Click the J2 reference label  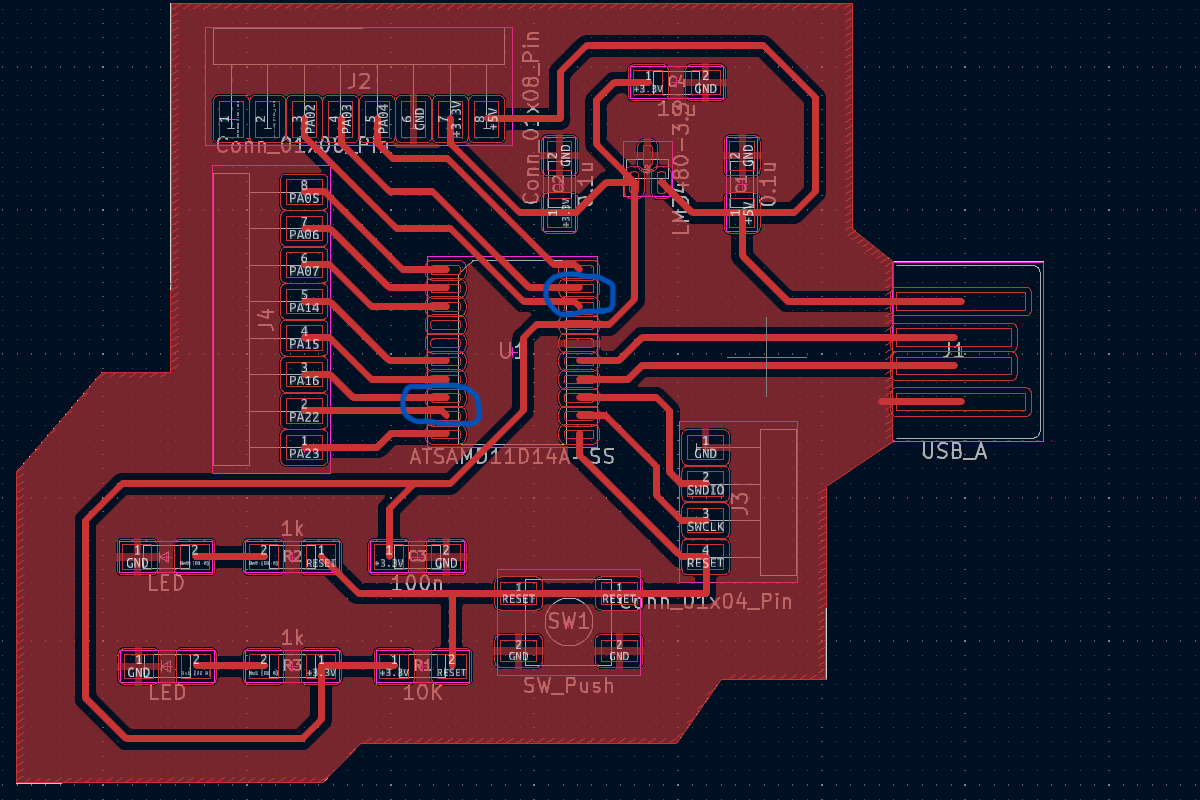[359, 81]
